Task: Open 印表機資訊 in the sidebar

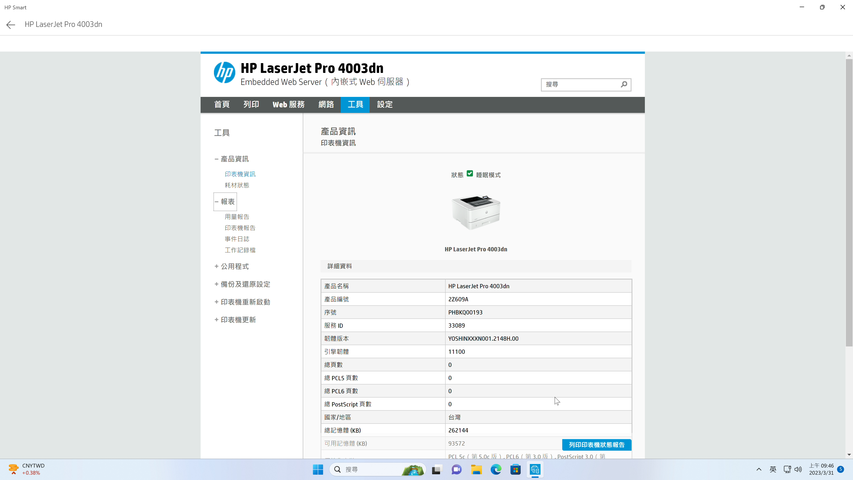Action: pos(240,174)
